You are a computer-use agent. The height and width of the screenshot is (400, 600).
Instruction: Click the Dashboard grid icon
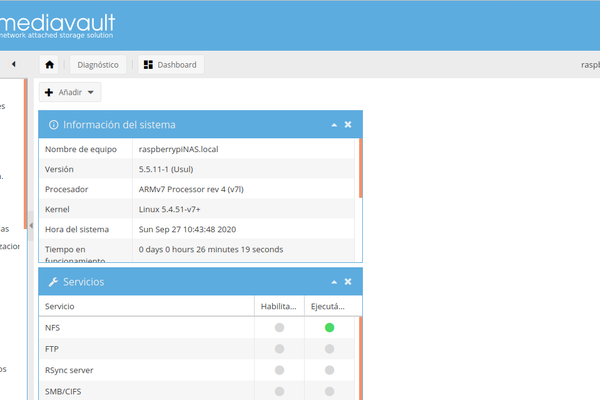tap(148, 65)
